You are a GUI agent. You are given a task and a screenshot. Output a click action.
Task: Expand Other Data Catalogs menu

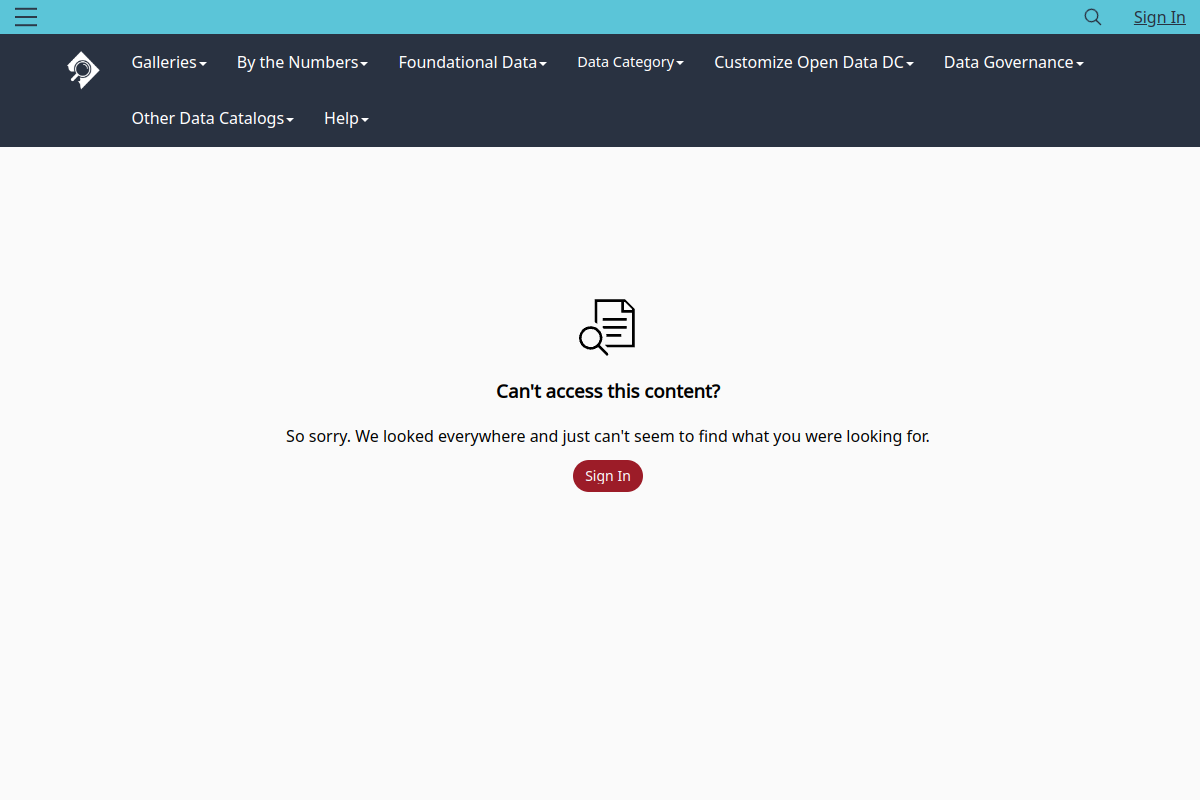coord(212,118)
